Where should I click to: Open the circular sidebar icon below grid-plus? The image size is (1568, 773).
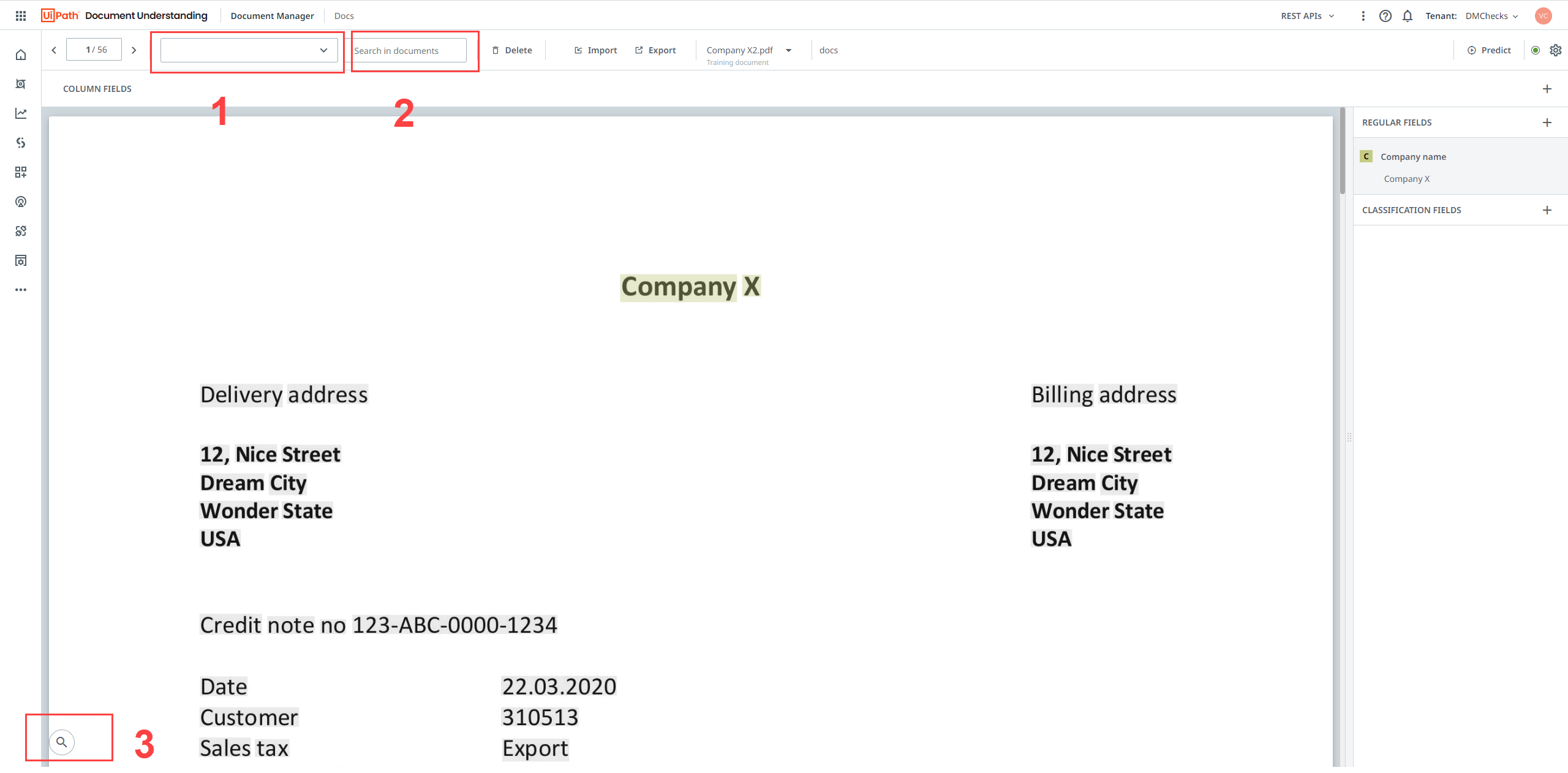point(21,202)
